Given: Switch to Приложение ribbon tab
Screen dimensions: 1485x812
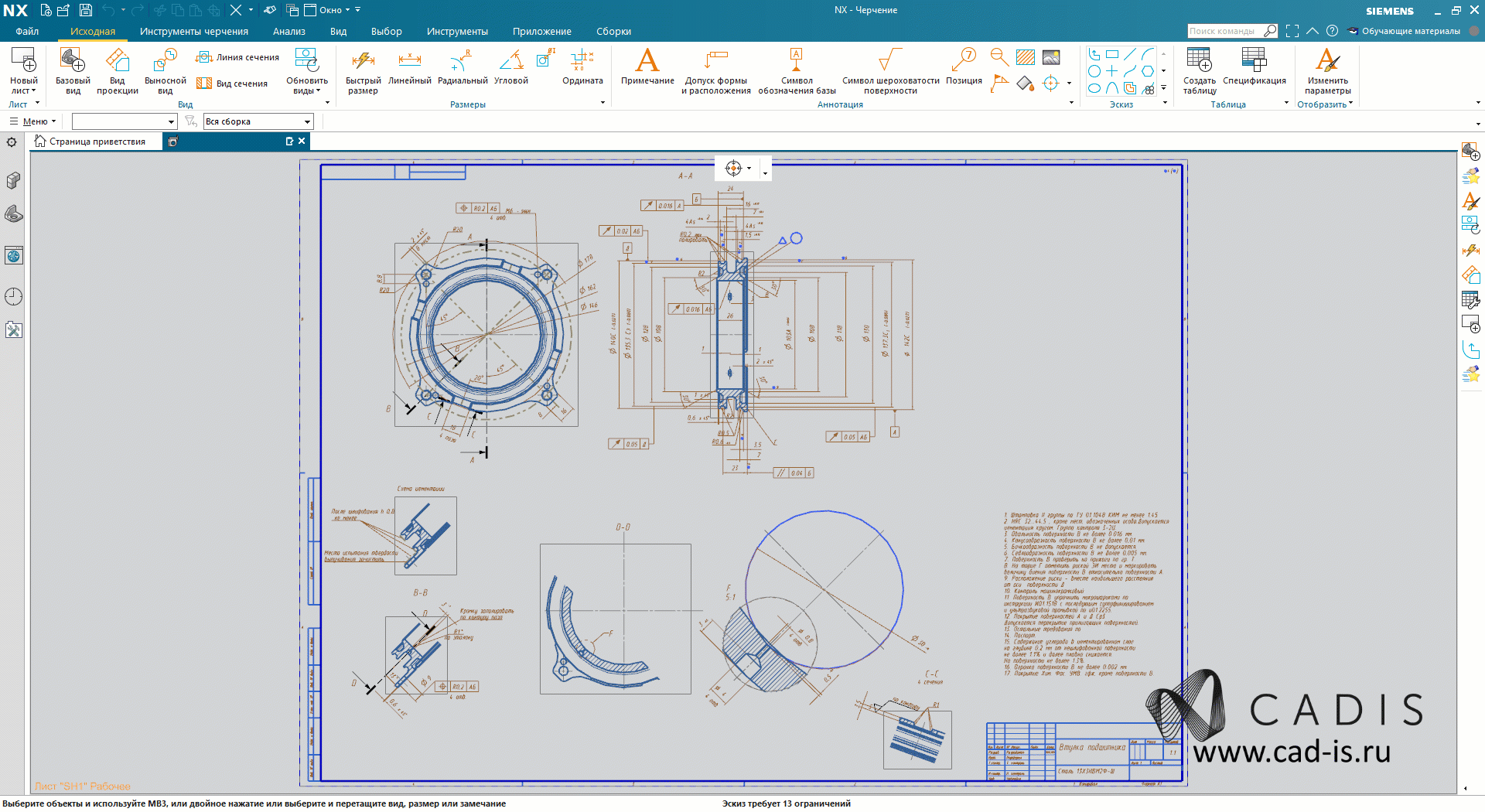Looking at the screenshot, I should (x=542, y=32).
